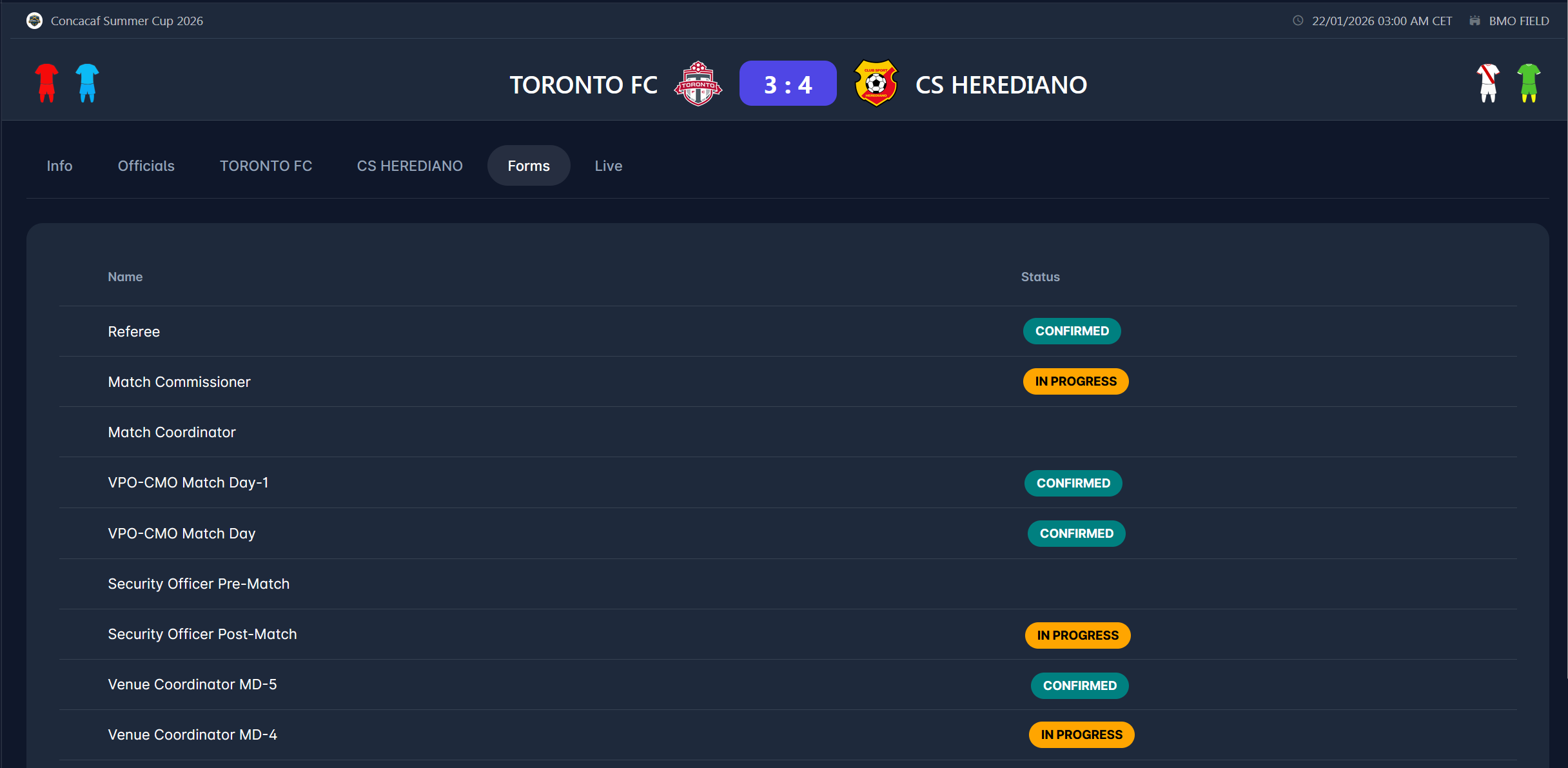This screenshot has height=768, width=1568.
Task: Open the TORONTO FC tab
Action: 266,166
